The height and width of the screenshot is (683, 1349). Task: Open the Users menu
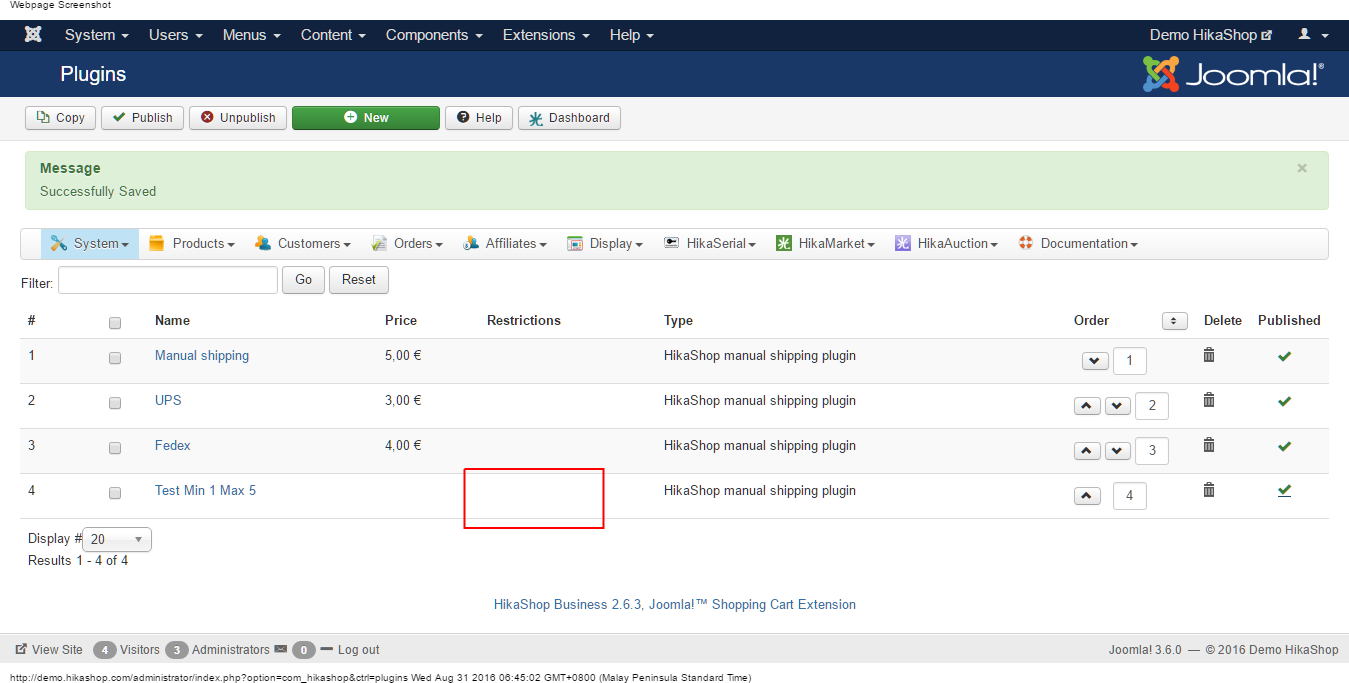click(x=176, y=35)
